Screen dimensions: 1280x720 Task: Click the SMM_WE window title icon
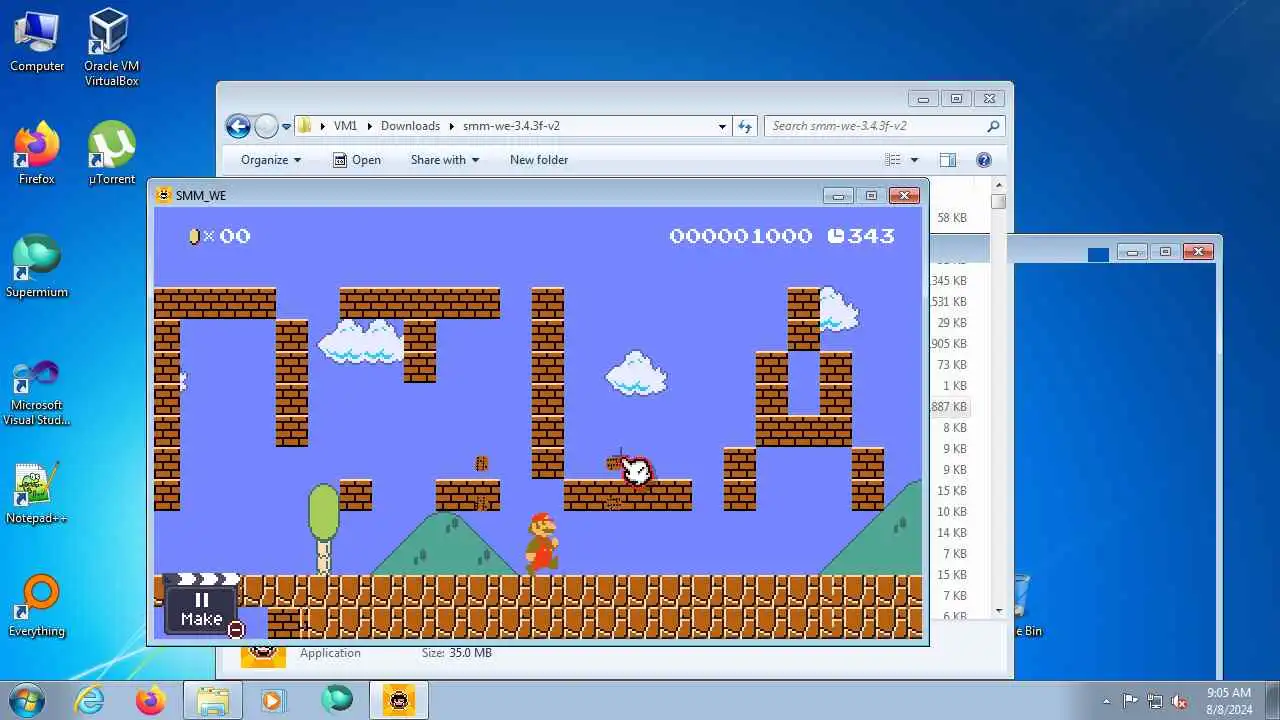tap(164, 195)
